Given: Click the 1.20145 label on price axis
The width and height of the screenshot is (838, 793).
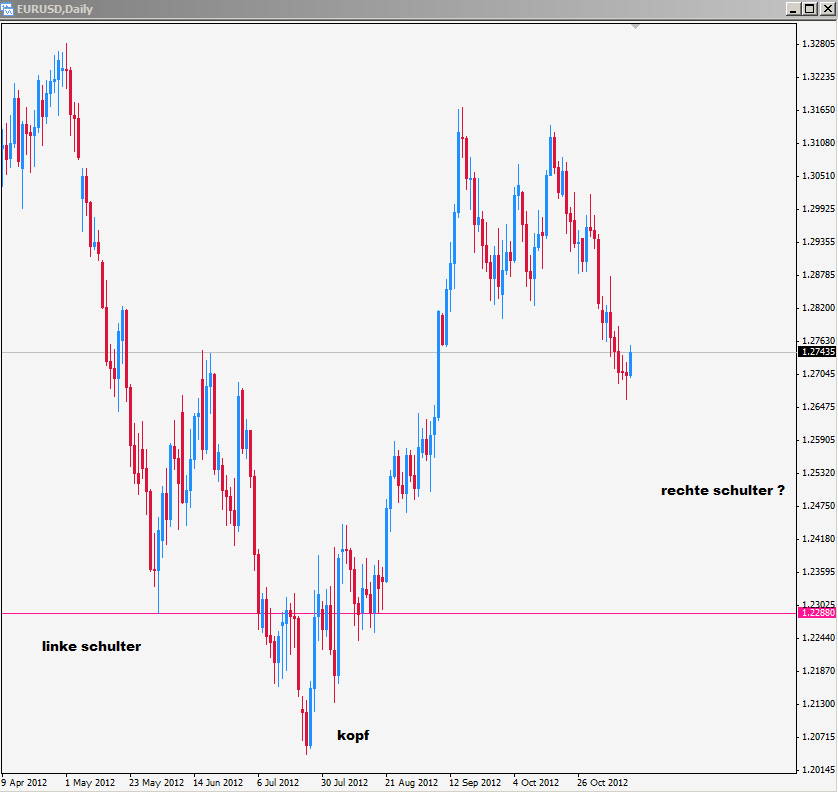Looking at the screenshot, I should pos(817,769).
